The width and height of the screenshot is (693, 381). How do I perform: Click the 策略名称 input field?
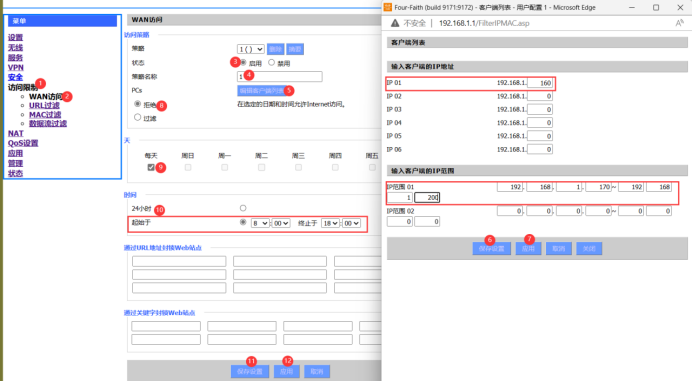click(x=280, y=76)
